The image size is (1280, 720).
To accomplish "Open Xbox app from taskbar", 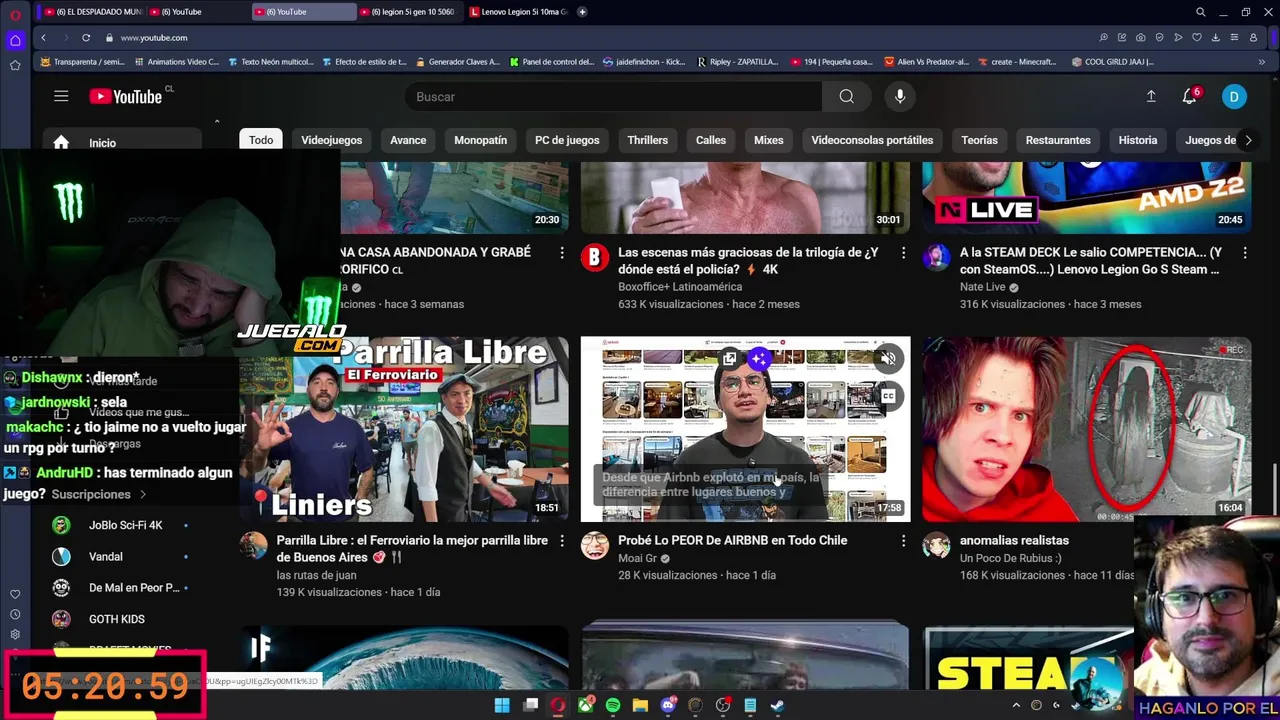I will (586, 705).
